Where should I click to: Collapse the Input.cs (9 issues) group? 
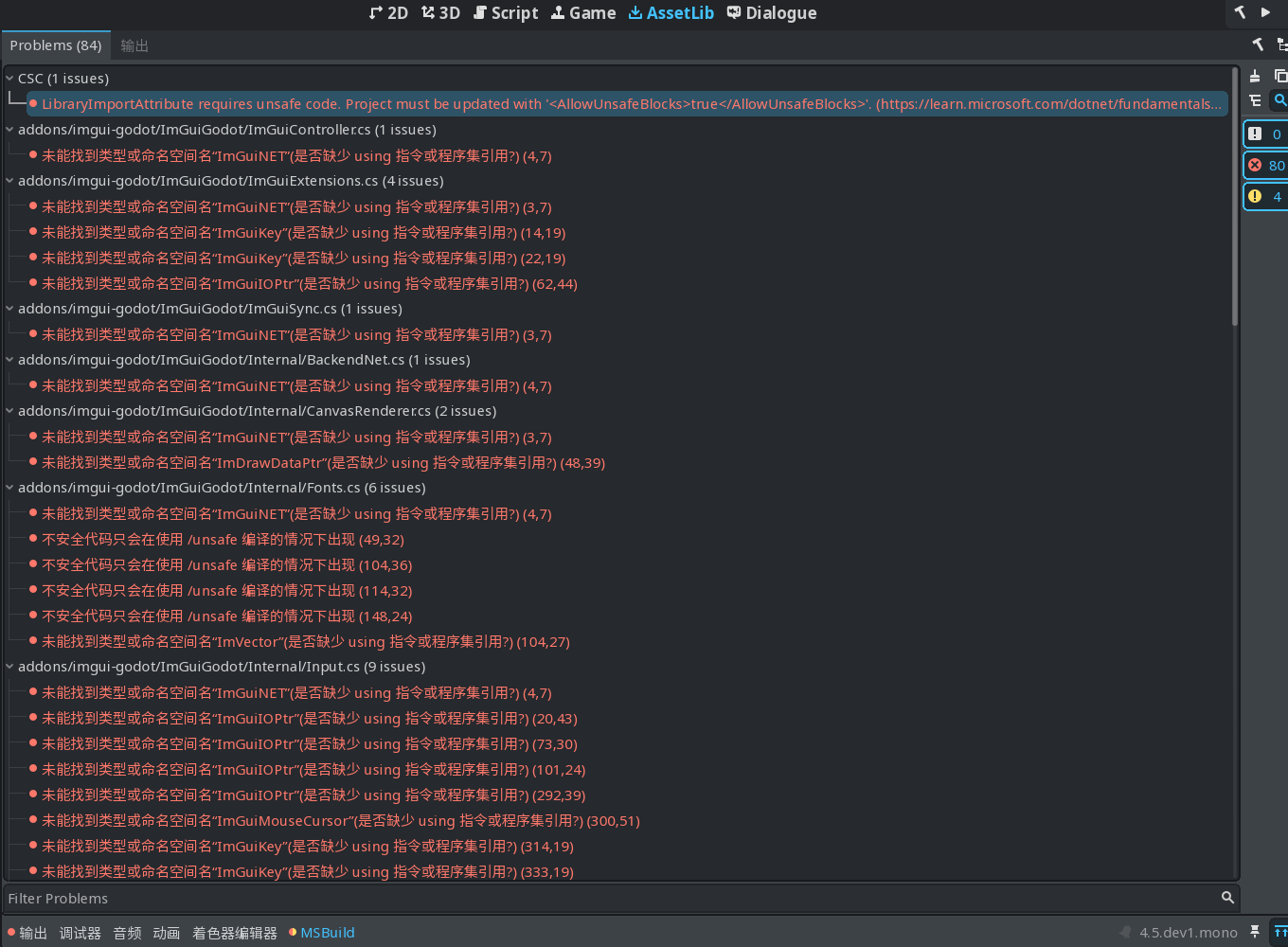pos(9,667)
